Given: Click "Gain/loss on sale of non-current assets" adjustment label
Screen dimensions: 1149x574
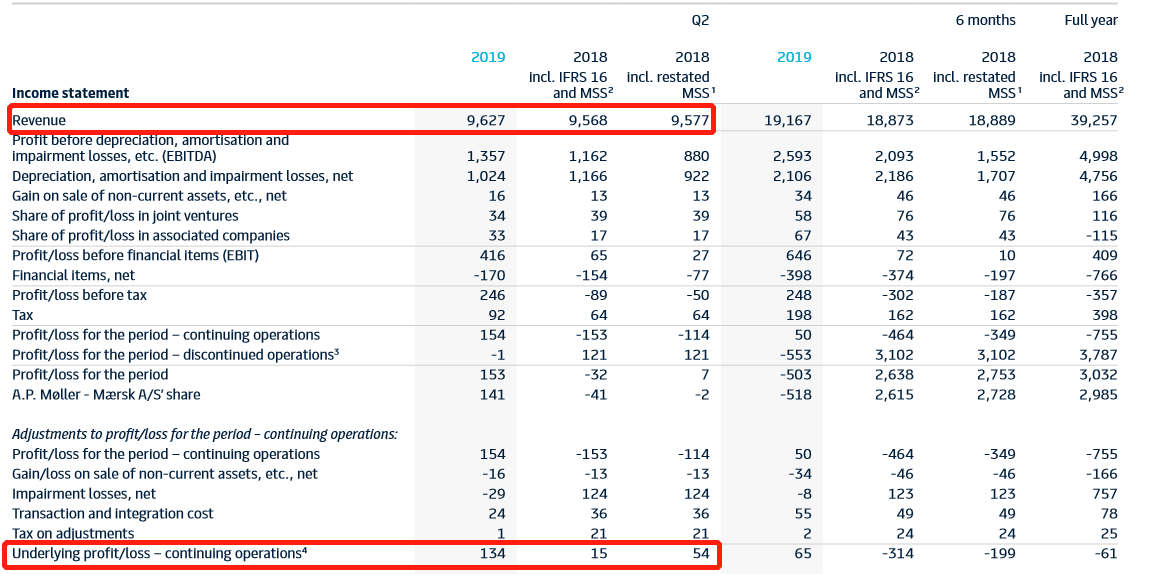Looking at the screenshot, I should tap(165, 474).
